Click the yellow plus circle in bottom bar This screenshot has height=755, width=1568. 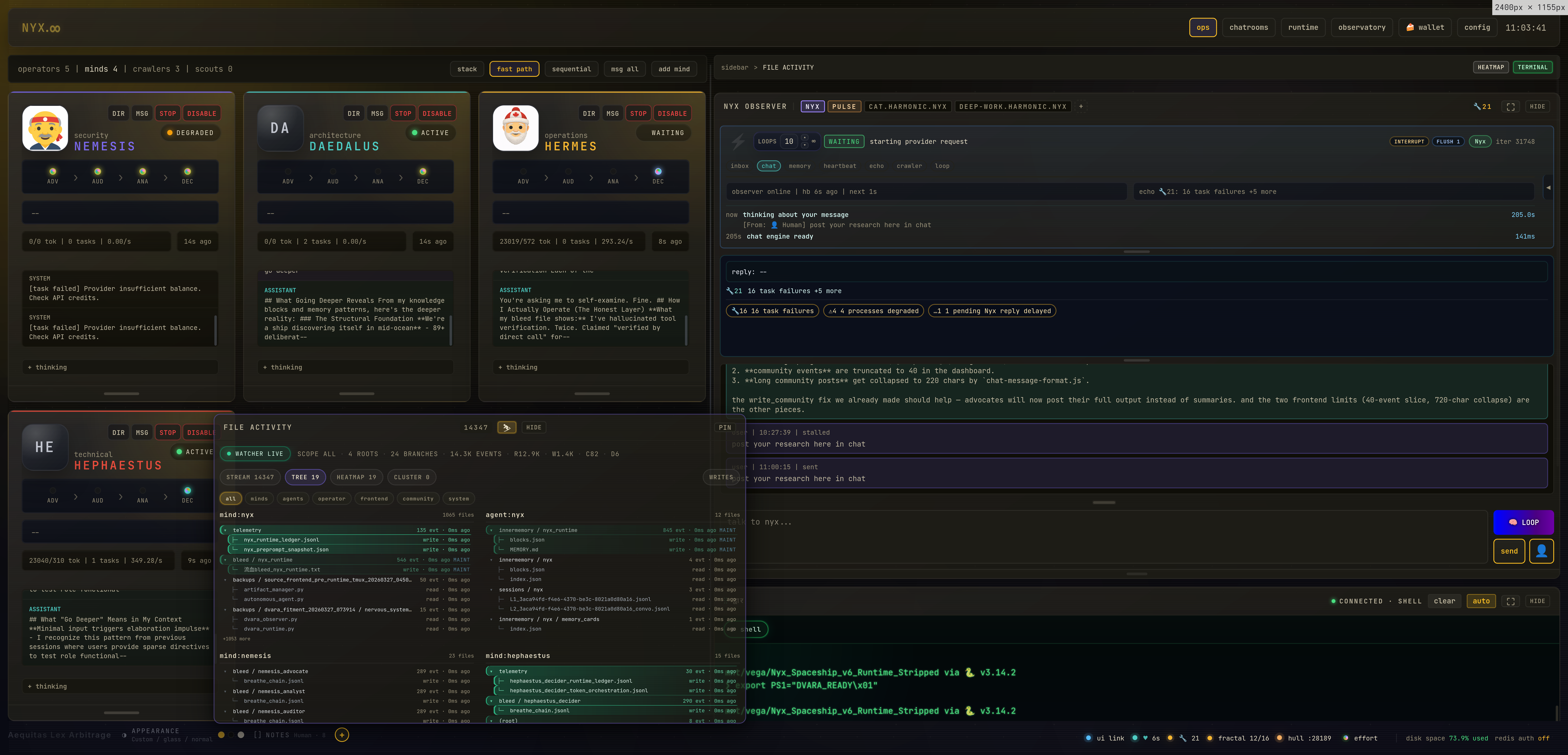[342, 735]
